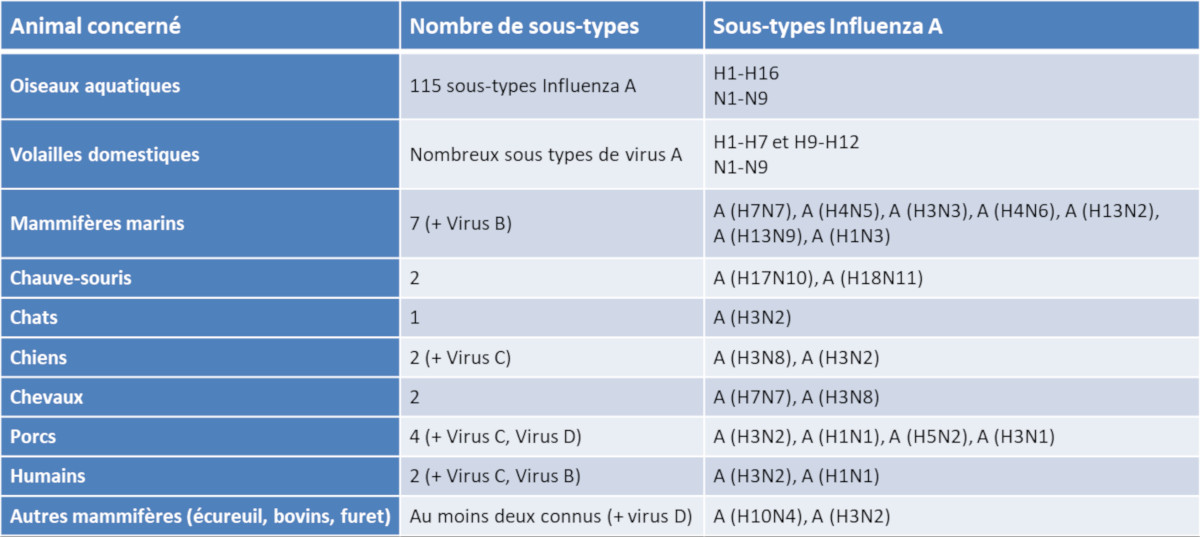Click the 'Sous-types Influenza A' column header
Image resolution: width=1200 pixels, height=537 pixels.
828,27
